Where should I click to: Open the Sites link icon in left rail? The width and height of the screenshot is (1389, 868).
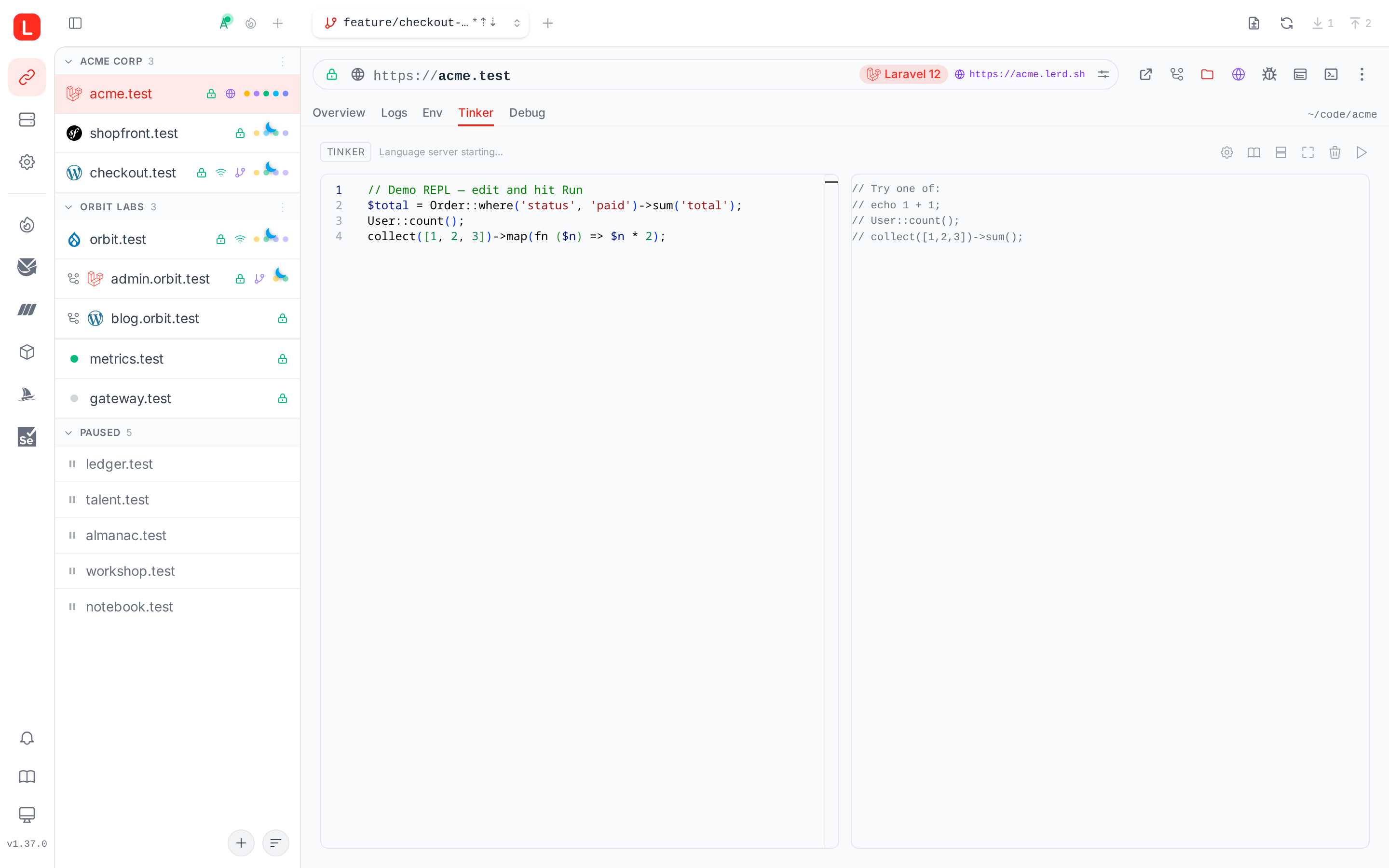pos(27,77)
